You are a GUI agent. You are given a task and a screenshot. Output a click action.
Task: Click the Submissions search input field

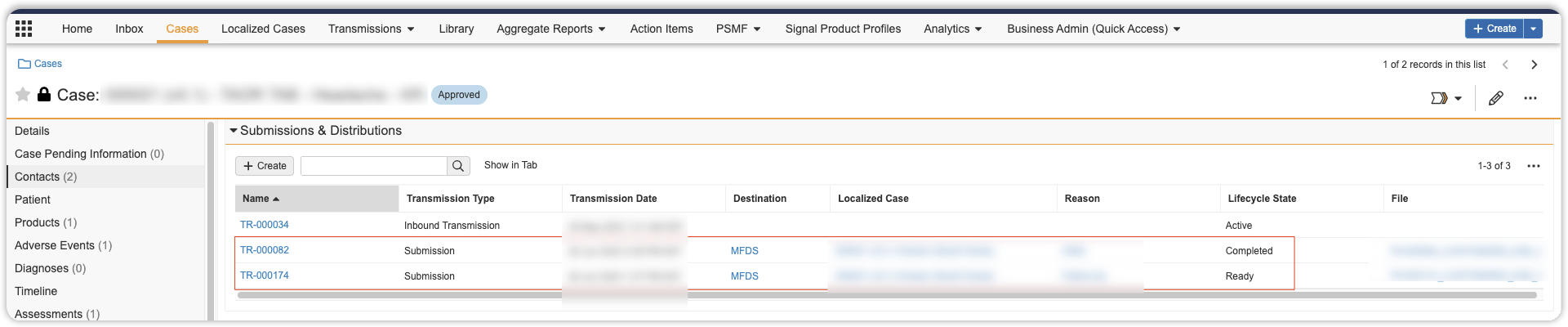(x=374, y=166)
